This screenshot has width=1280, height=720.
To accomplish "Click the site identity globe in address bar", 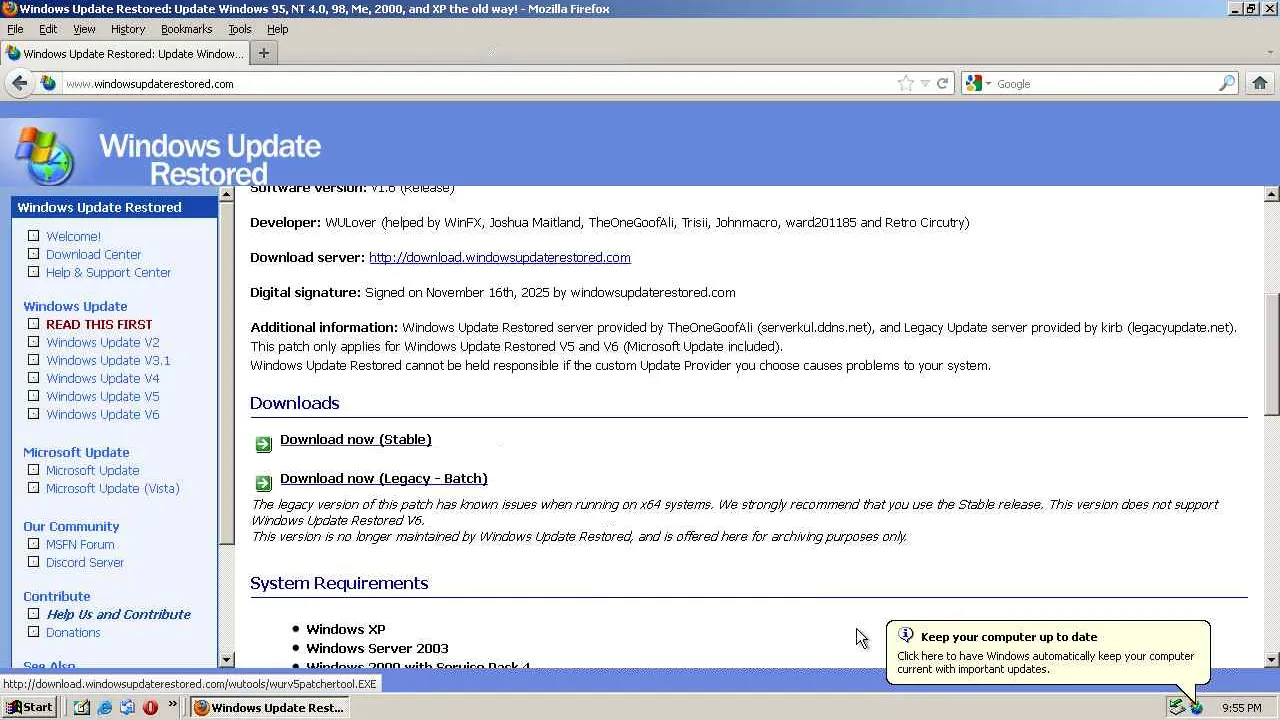I will (48, 84).
